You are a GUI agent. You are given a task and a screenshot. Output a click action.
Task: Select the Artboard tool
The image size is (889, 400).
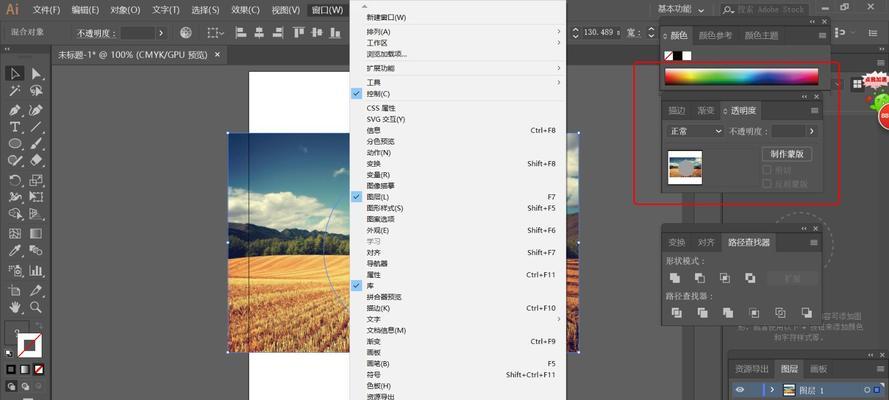[x=15, y=290]
